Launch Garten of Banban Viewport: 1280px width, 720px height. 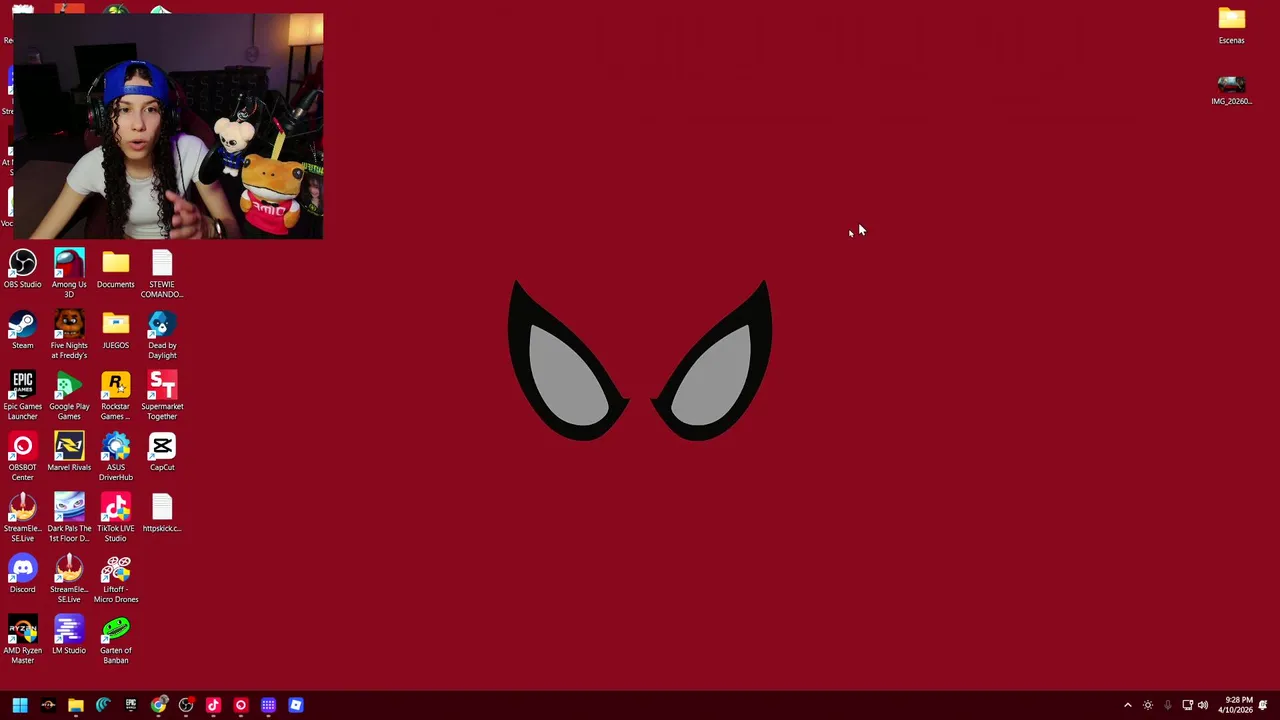(x=115, y=639)
